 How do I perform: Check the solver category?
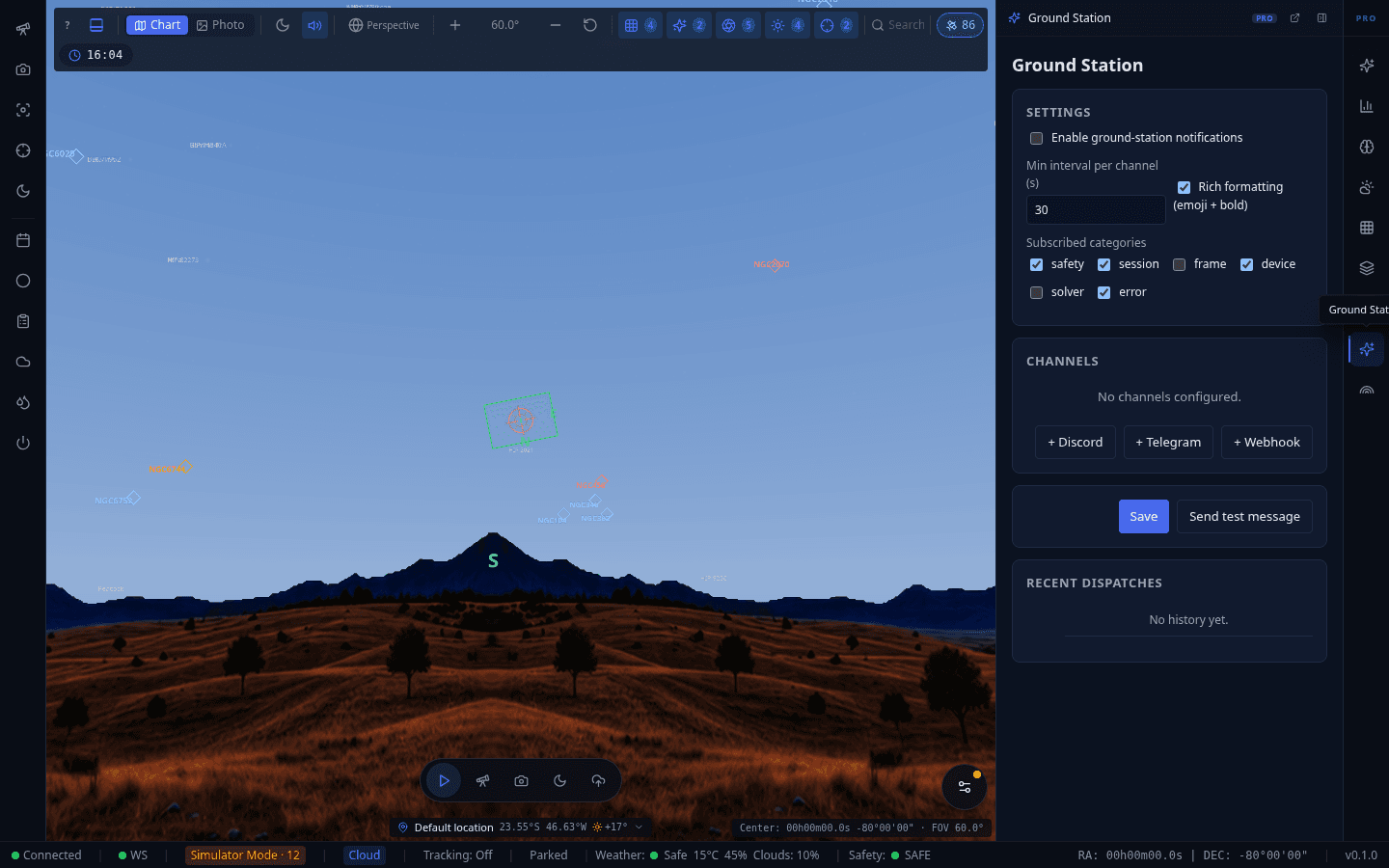click(1036, 292)
